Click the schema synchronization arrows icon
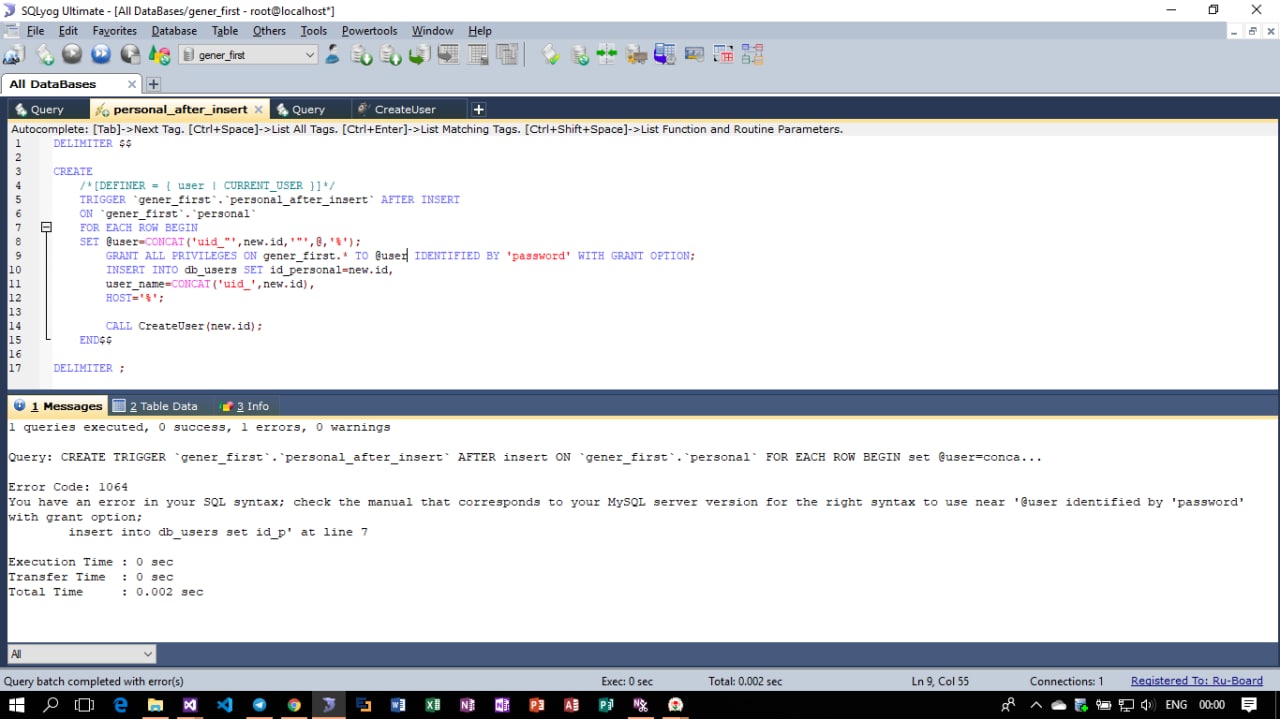The height and width of the screenshot is (719, 1280). [606, 54]
